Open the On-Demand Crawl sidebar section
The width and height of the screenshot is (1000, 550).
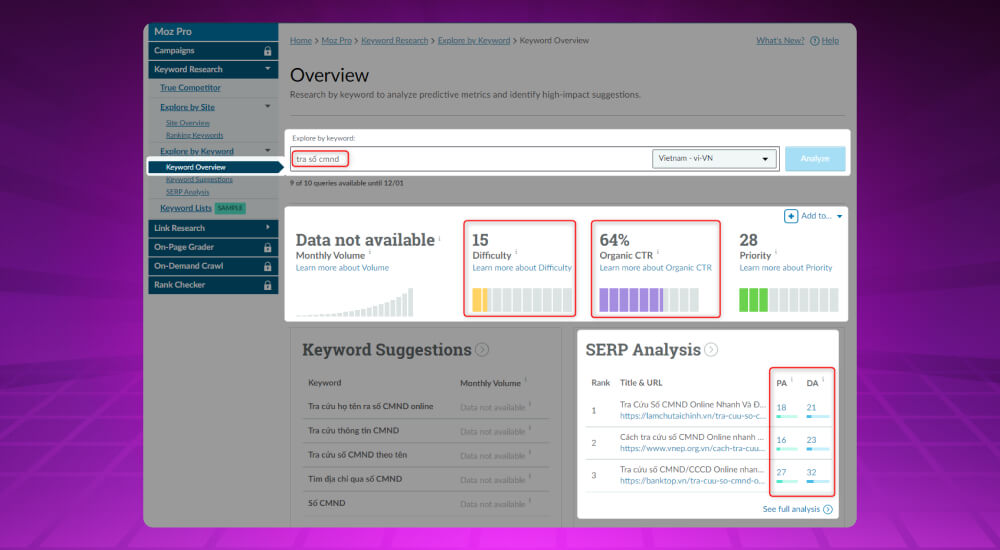tap(213, 266)
